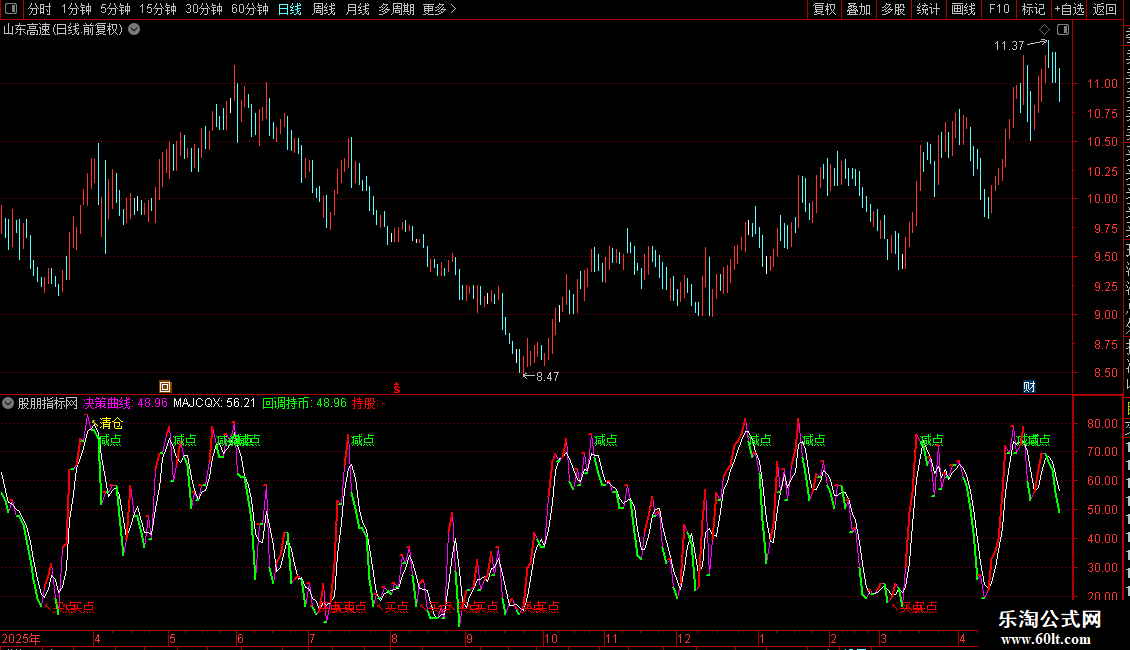This screenshot has height=650, width=1130.
Task: Open the 统计 statistics tool
Action: click(x=927, y=9)
